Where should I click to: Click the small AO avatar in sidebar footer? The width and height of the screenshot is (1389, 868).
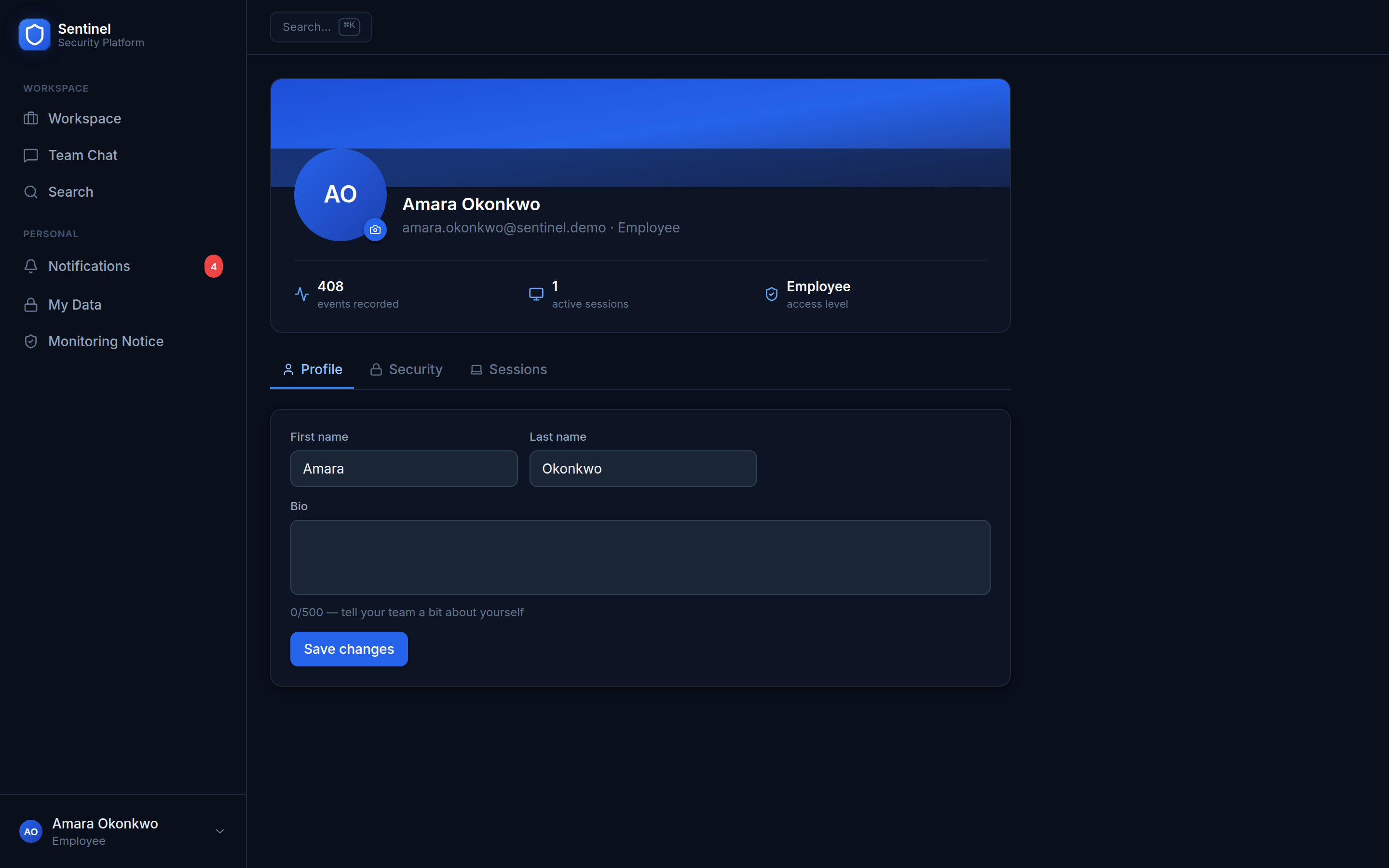pyautogui.click(x=31, y=831)
